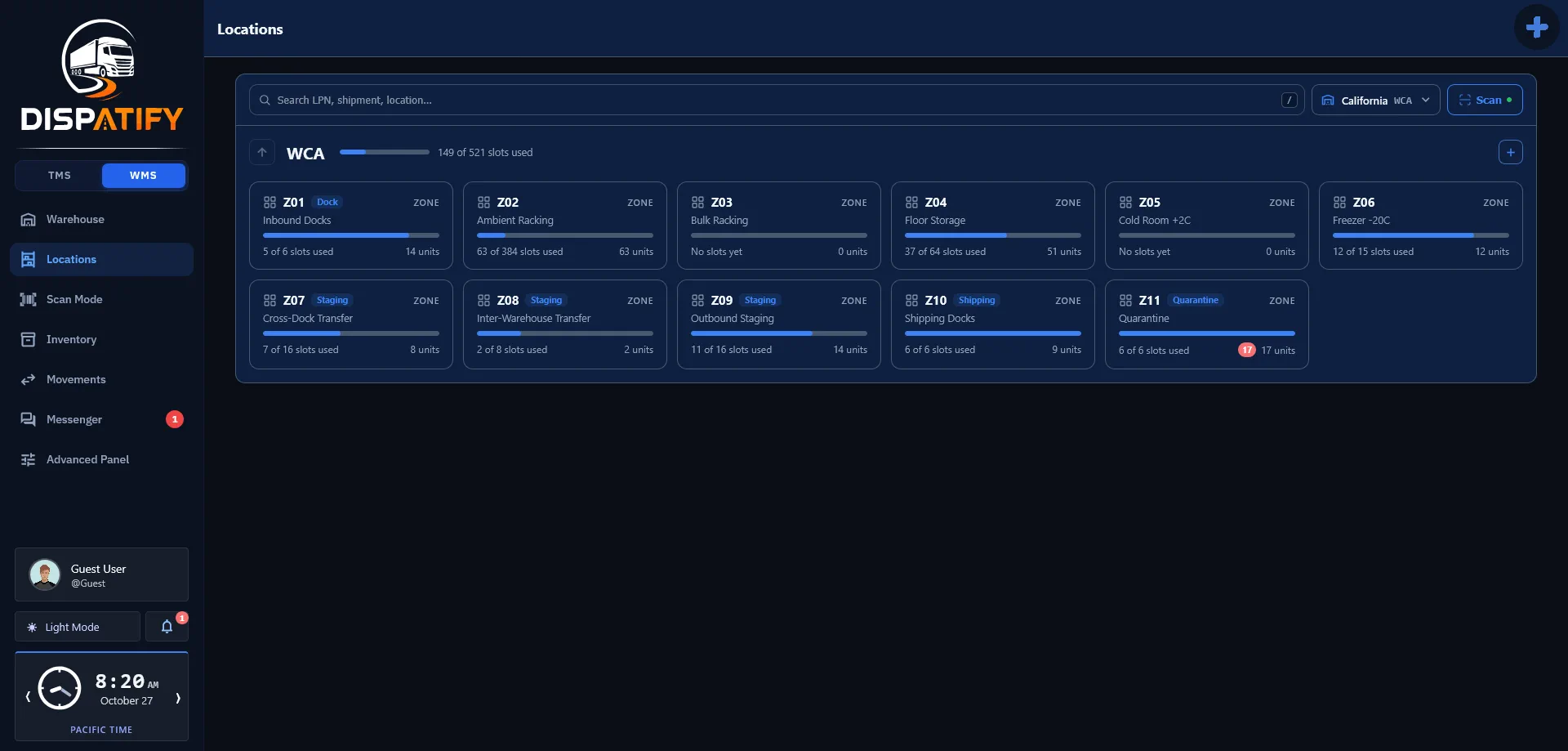Click the Quarantine tag on Z11
Image resolution: width=1568 pixels, height=751 pixels.
point(1196,300)
